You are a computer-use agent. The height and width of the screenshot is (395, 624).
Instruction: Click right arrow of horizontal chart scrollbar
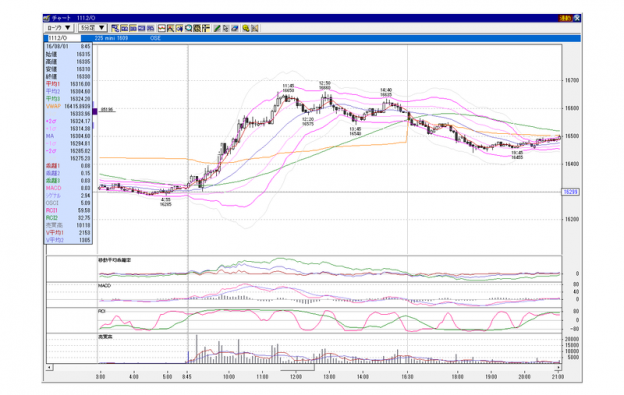559,367
